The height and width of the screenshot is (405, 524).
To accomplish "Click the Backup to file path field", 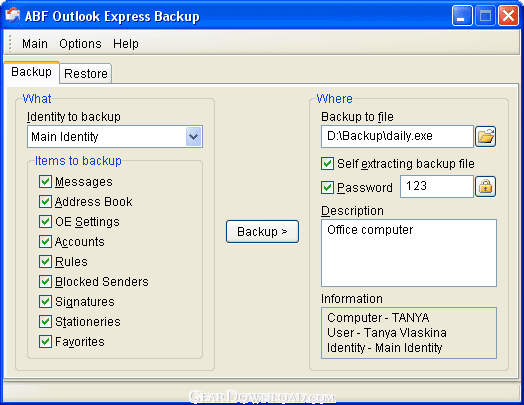I will [397, 136].
